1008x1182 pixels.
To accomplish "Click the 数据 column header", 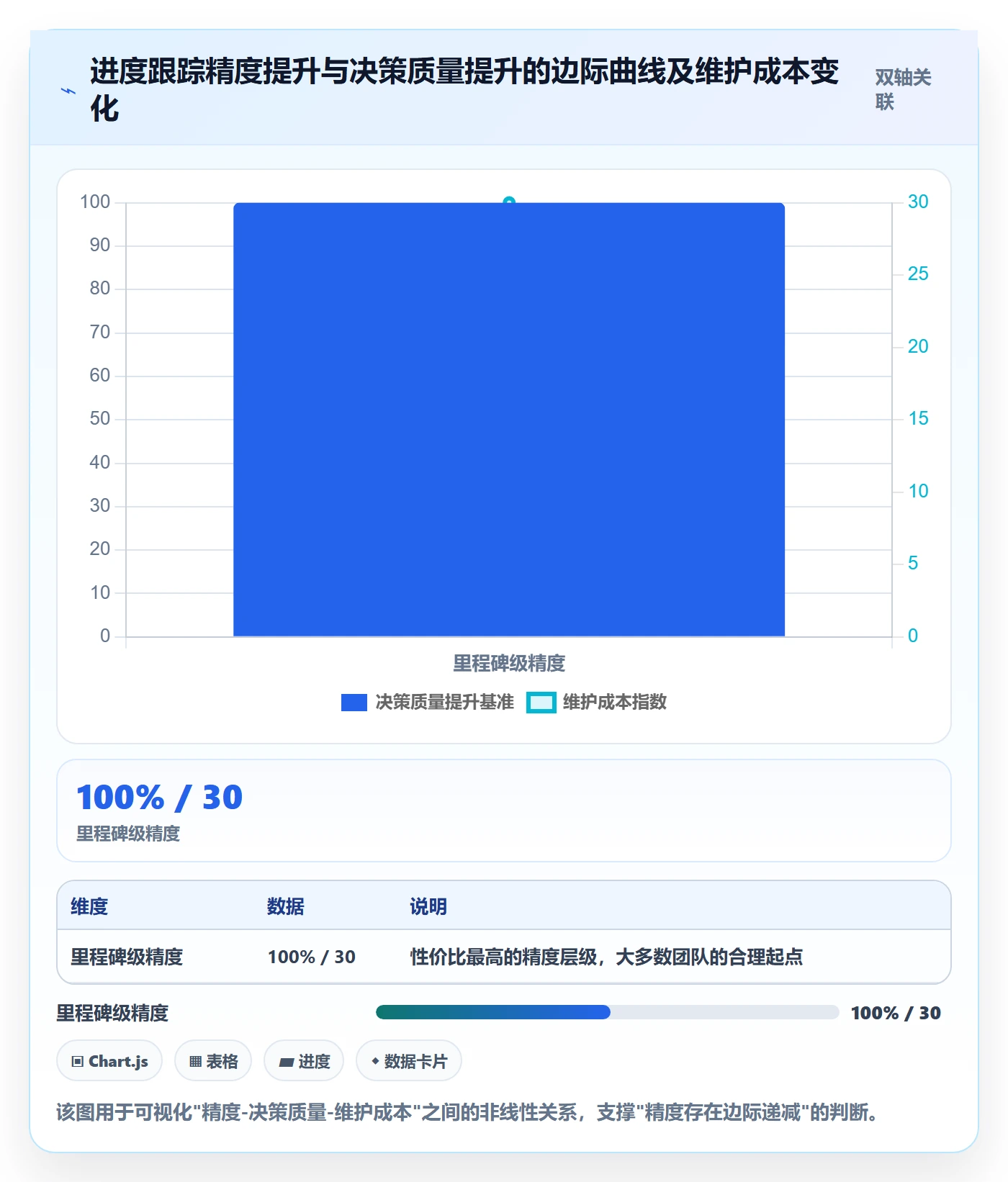I will [285, 906].
